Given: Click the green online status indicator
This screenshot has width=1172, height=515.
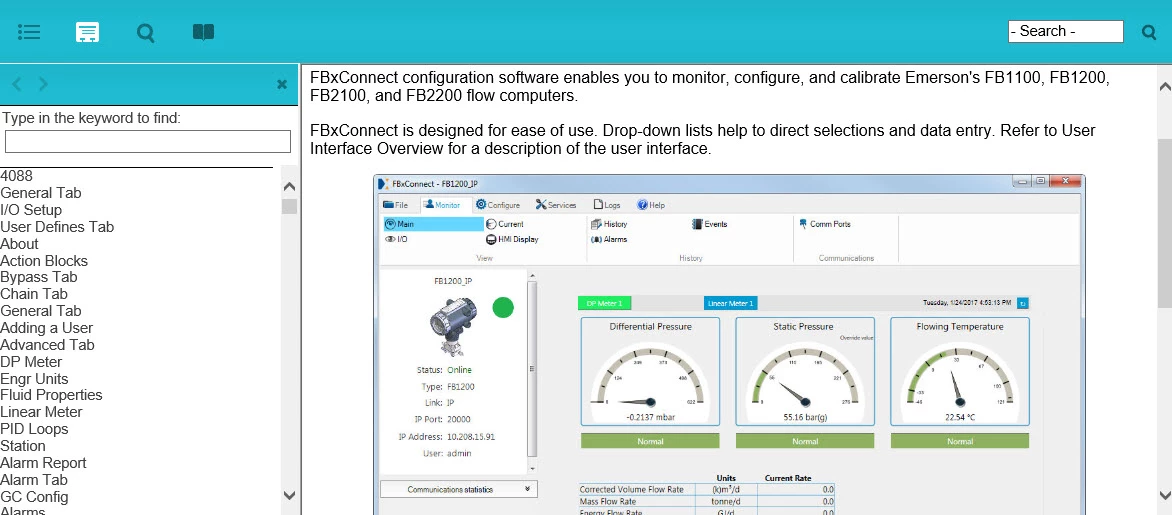Looking at the screenshot, I should [x=503, y=307].
